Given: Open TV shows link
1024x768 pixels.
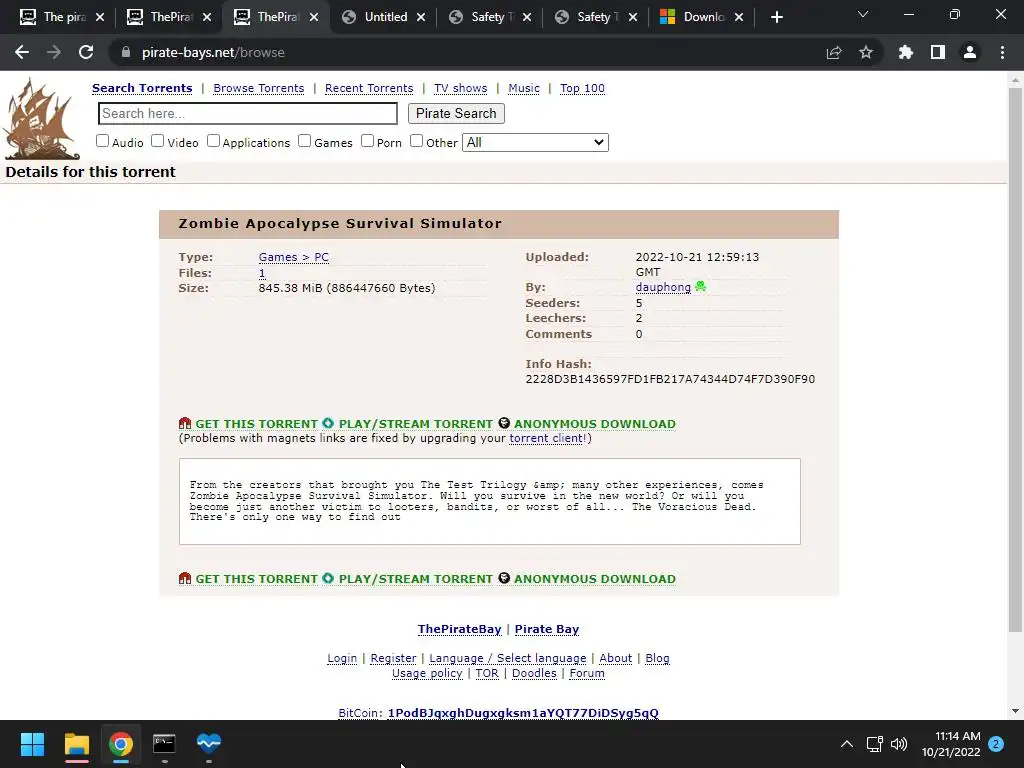Looking at the screenshot, I should [460, 88].
